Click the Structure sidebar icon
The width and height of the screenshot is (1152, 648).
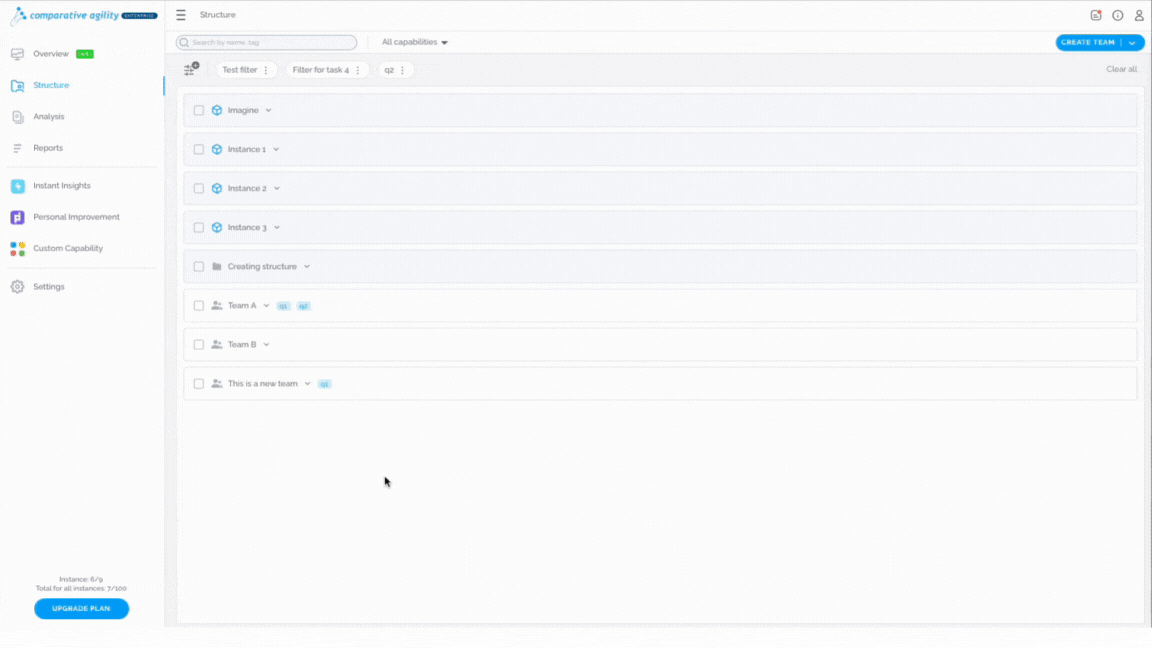(x=18, y=85)
